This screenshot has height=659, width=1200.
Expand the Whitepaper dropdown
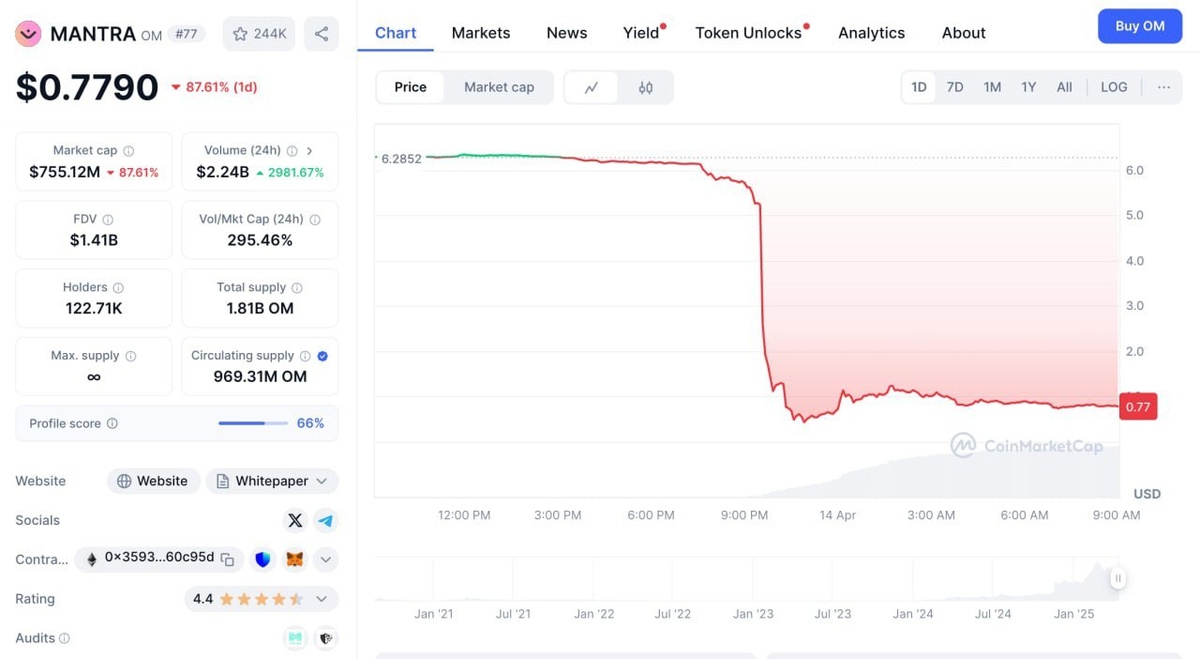coord(322,482)
